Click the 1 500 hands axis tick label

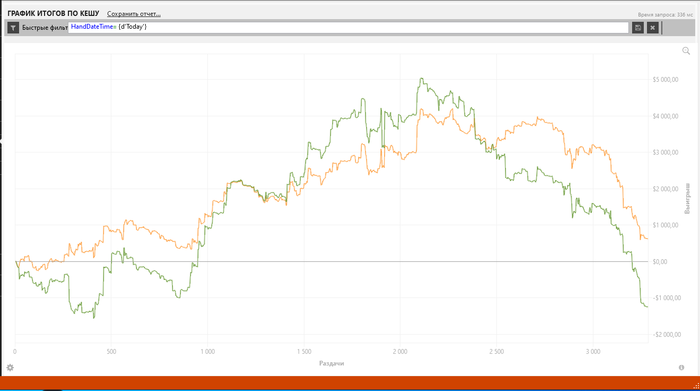click(x=304, y=352)
